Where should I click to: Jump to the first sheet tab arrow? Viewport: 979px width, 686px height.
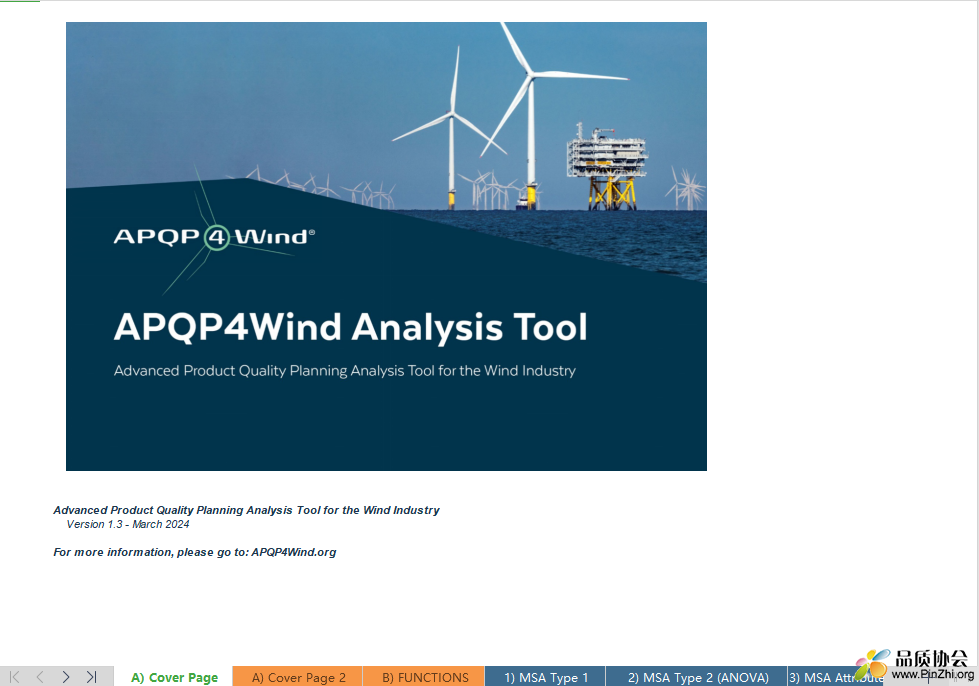(14, 677)
